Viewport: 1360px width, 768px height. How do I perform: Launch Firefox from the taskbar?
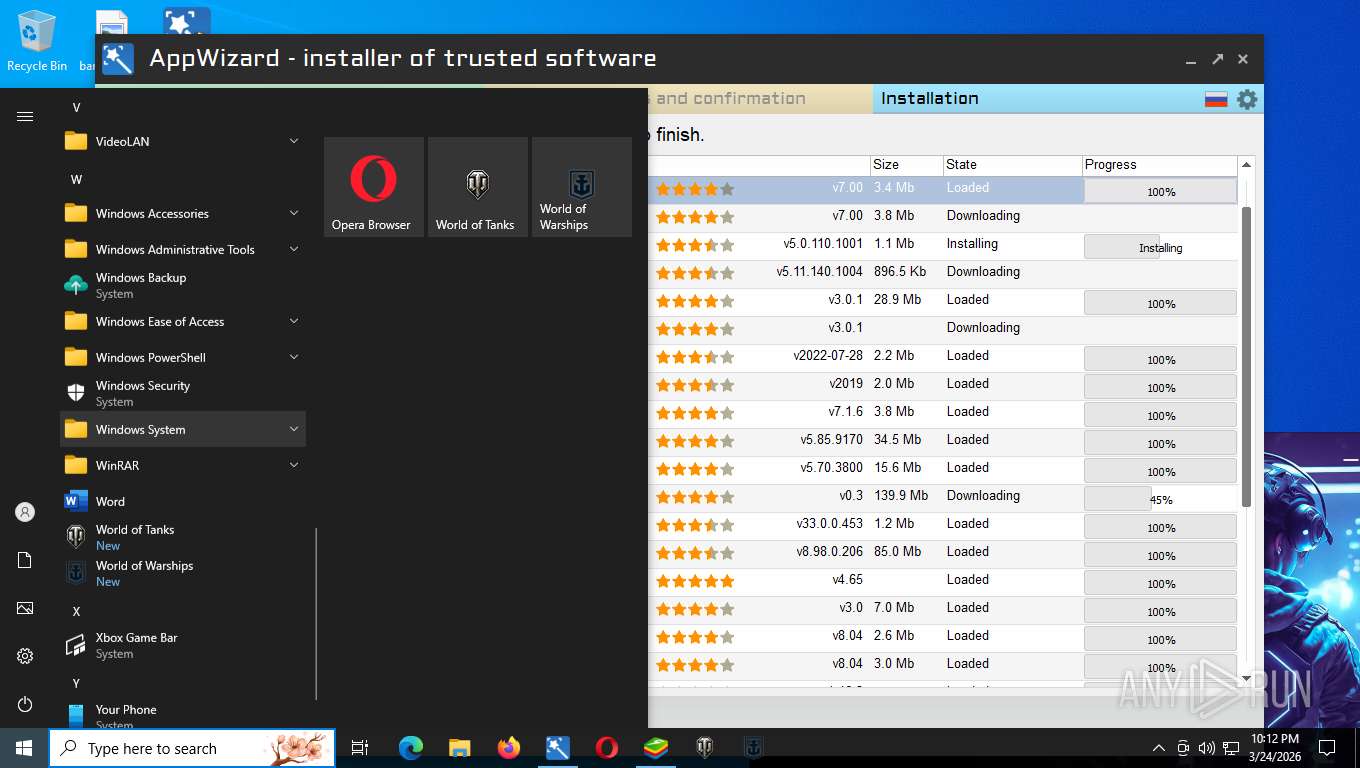(x=508, y=748)
